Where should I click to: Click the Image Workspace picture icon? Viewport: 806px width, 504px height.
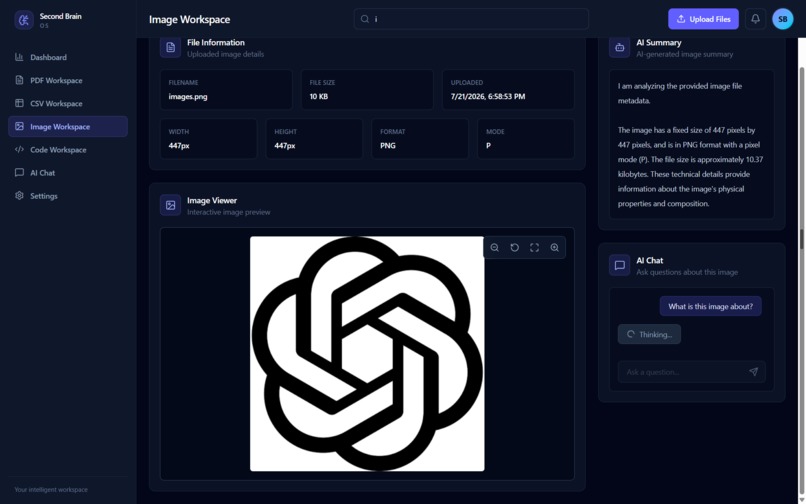coord(19,127)
